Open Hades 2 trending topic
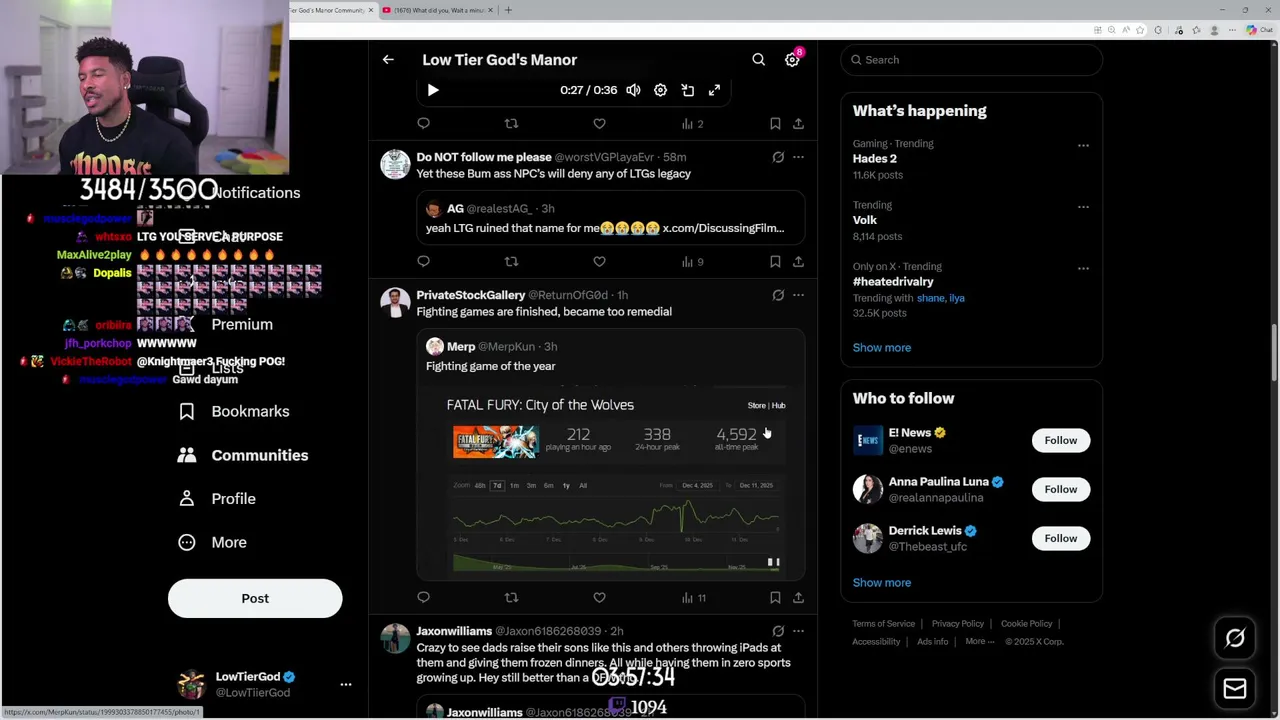This screenshot has height=720, width=1280. click(875, 159)
